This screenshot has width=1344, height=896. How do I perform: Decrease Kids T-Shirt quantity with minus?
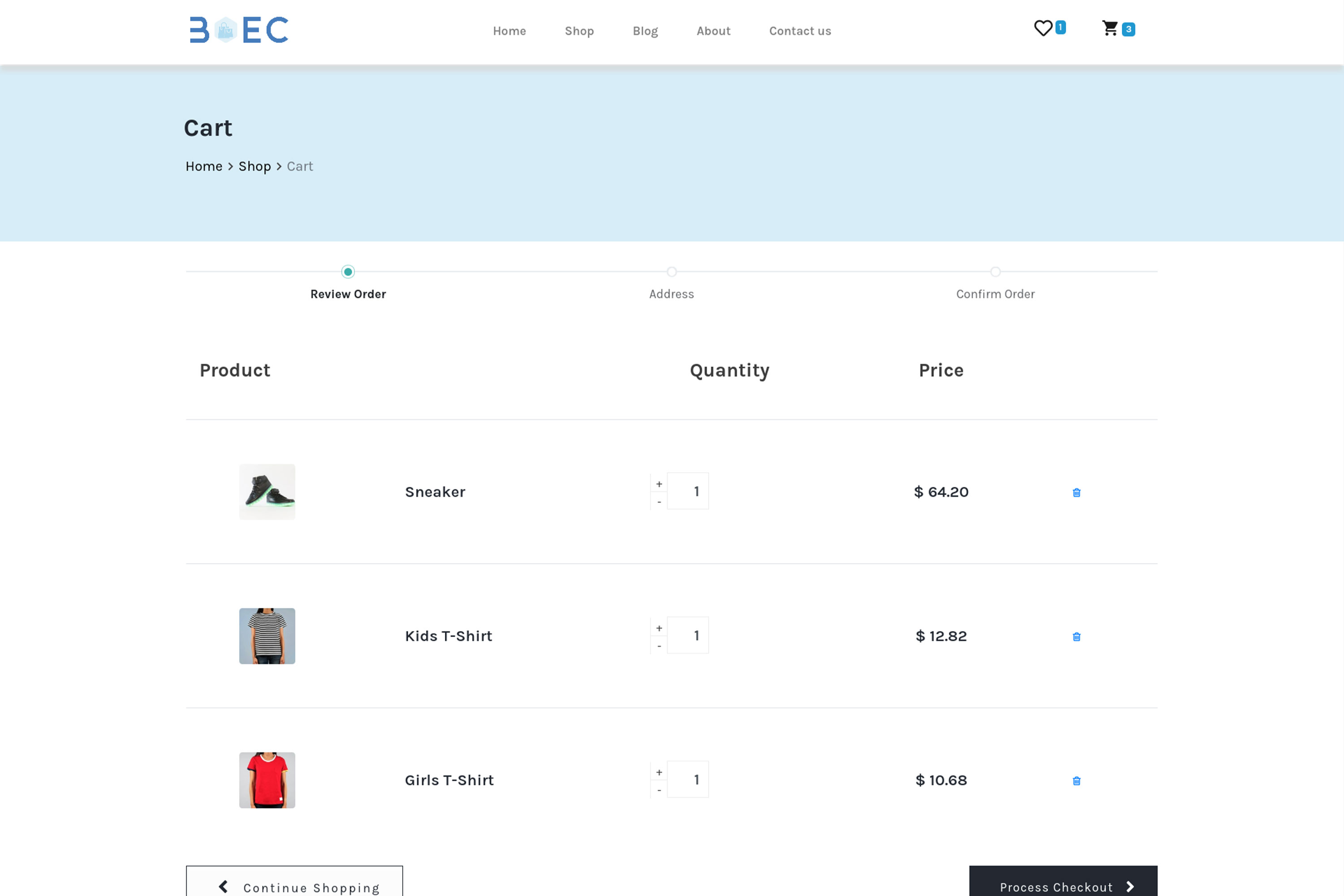click(x=659, y=646)
